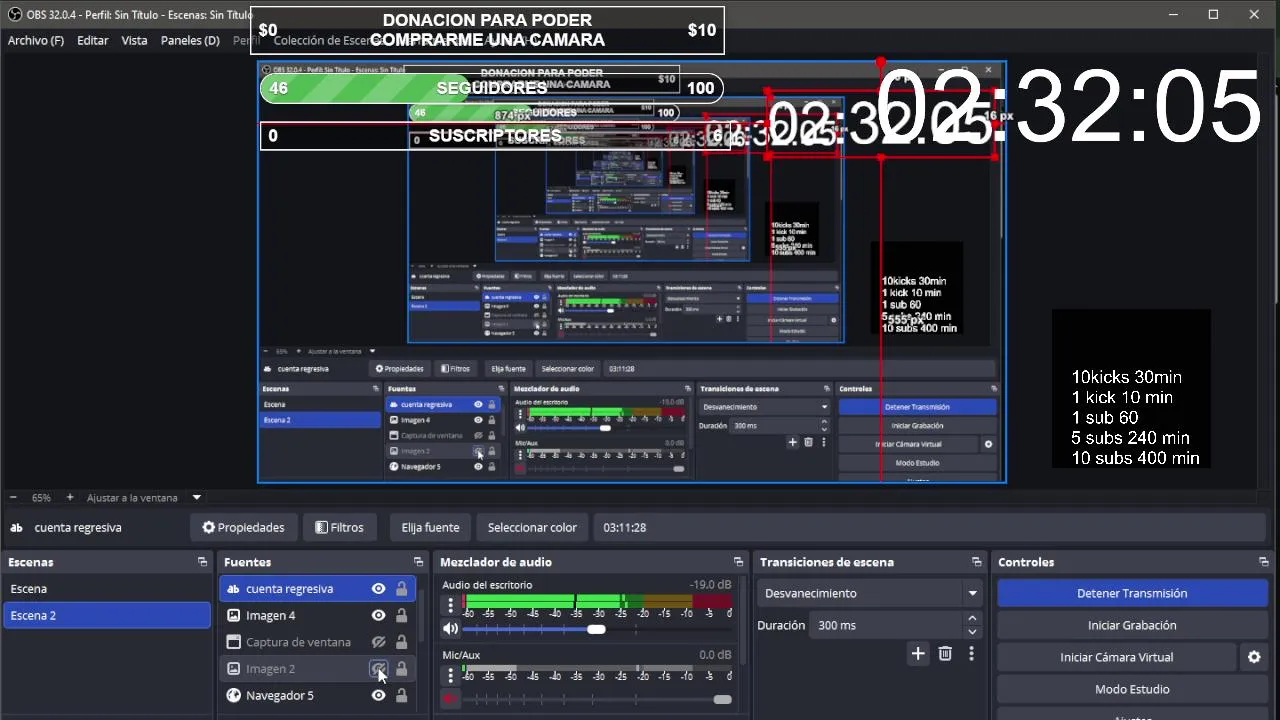Screen dimensions: 1280x720
Task: Enable Modo Estudio
Action: click(1132, 689)
